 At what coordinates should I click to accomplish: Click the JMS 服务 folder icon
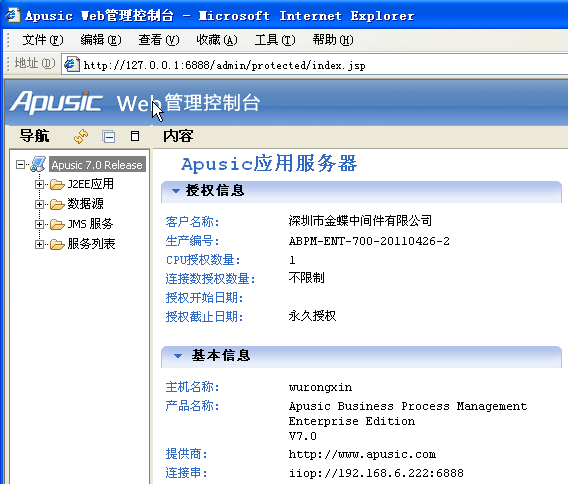(57, 224)
